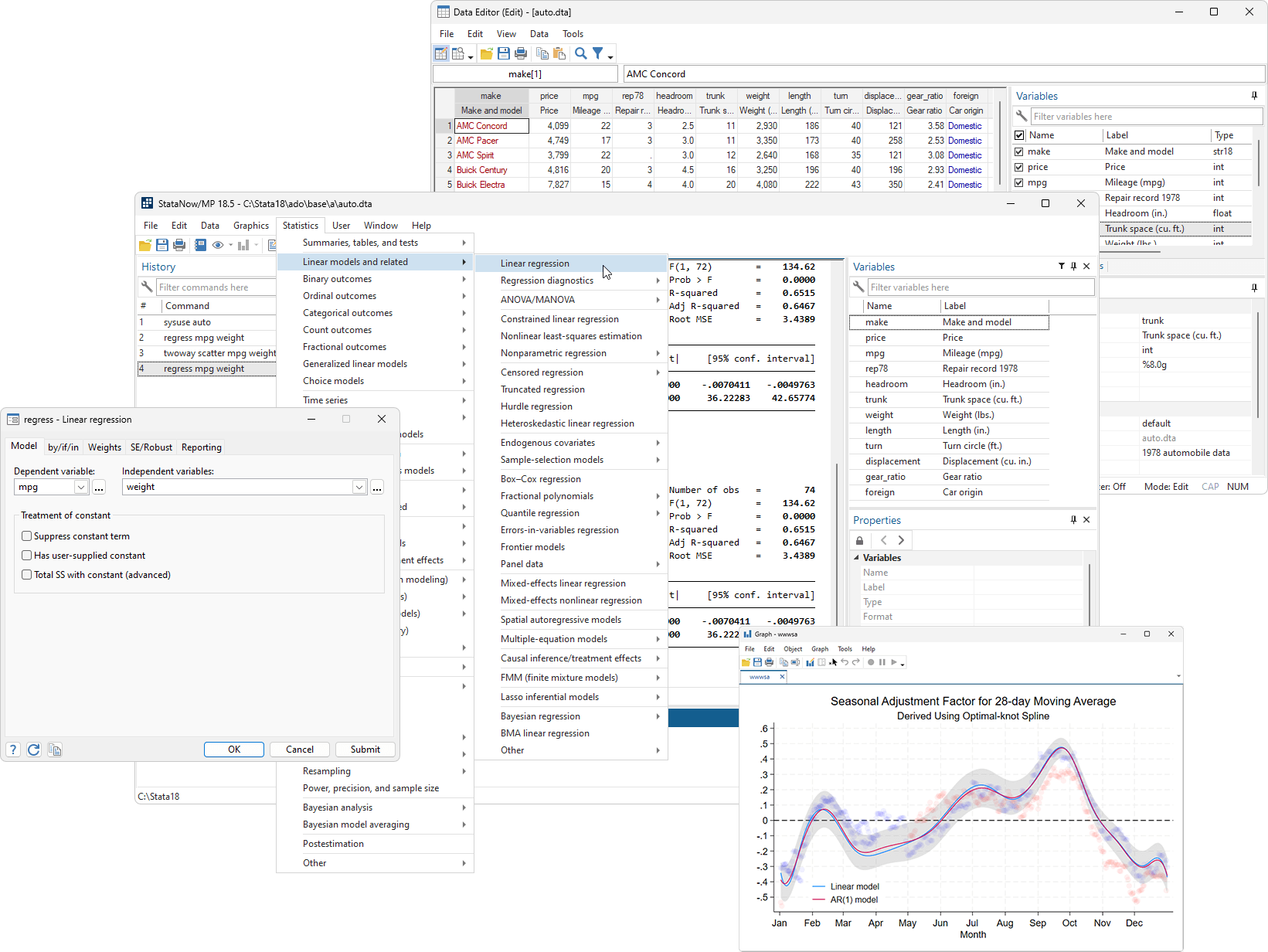Image resolution: width=1268 pixels, height=952 pixels.
Task: Click Submit button in regress dialog
Action: 365,750
